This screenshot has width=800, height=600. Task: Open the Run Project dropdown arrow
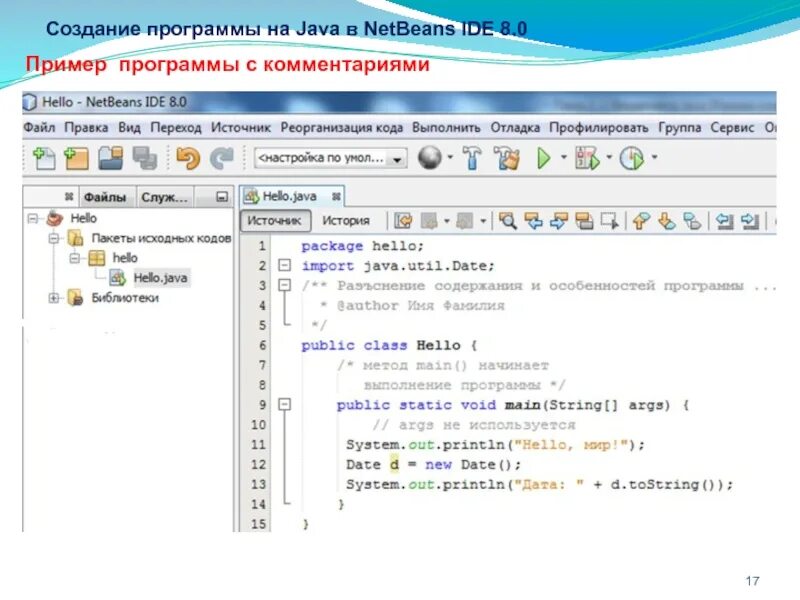click(x=564, y=158)
